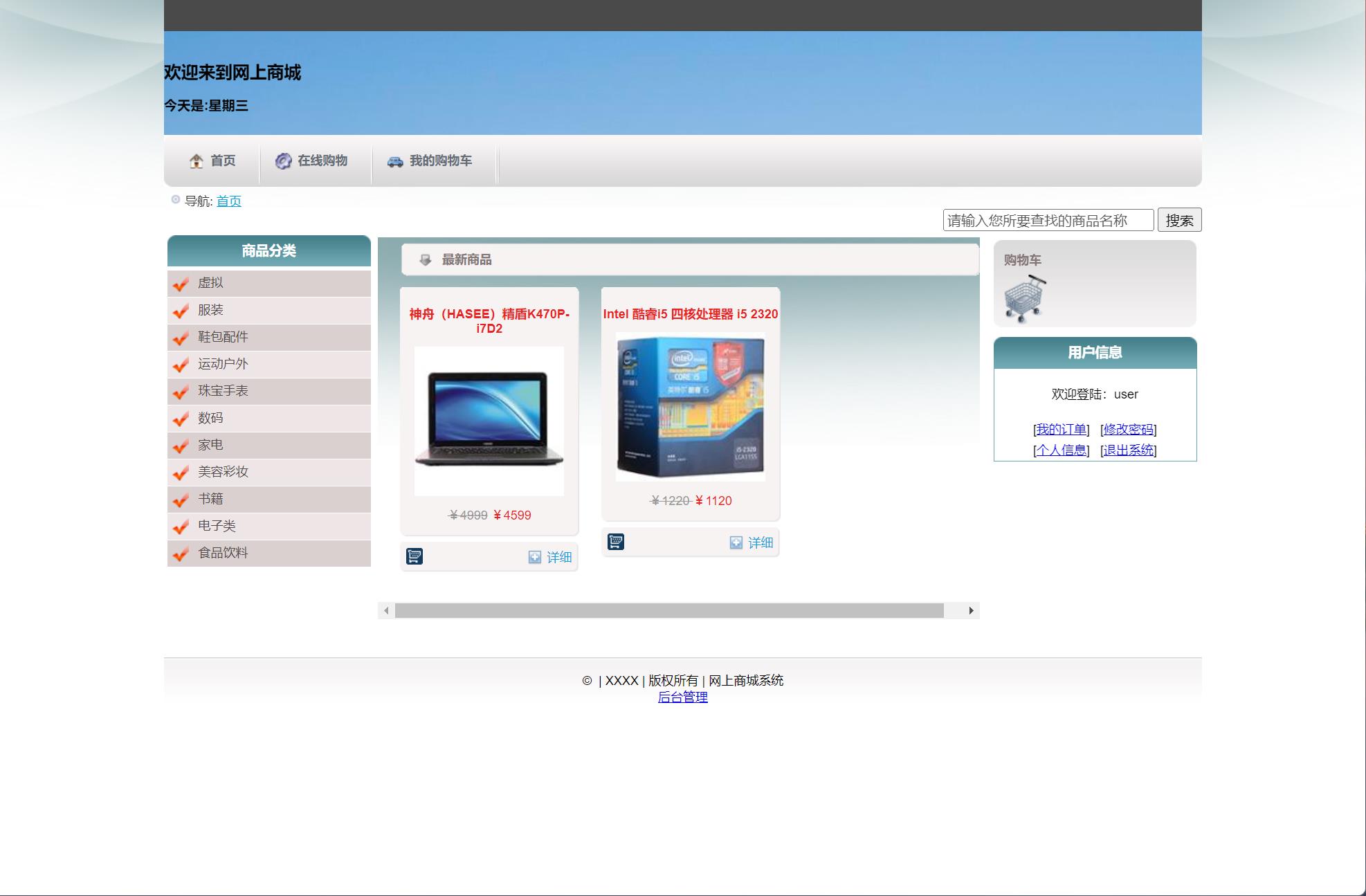Image resolution: width=1366 pixels, height=896 pixels.
Task: Click the car icon beside 我的购物车
Action: (x=394, y=161)
